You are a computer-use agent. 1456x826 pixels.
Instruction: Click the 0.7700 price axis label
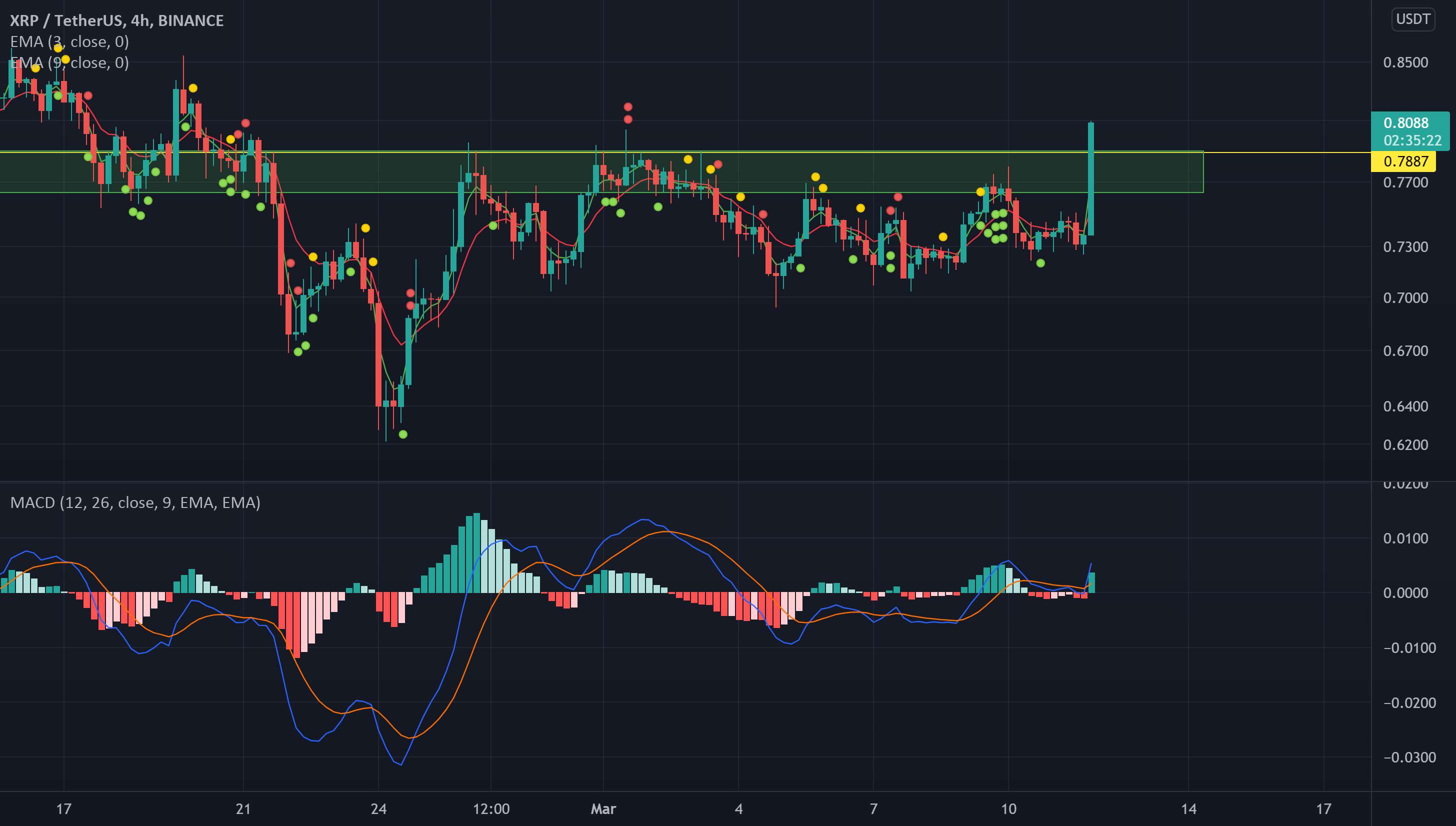(1405, 182)
